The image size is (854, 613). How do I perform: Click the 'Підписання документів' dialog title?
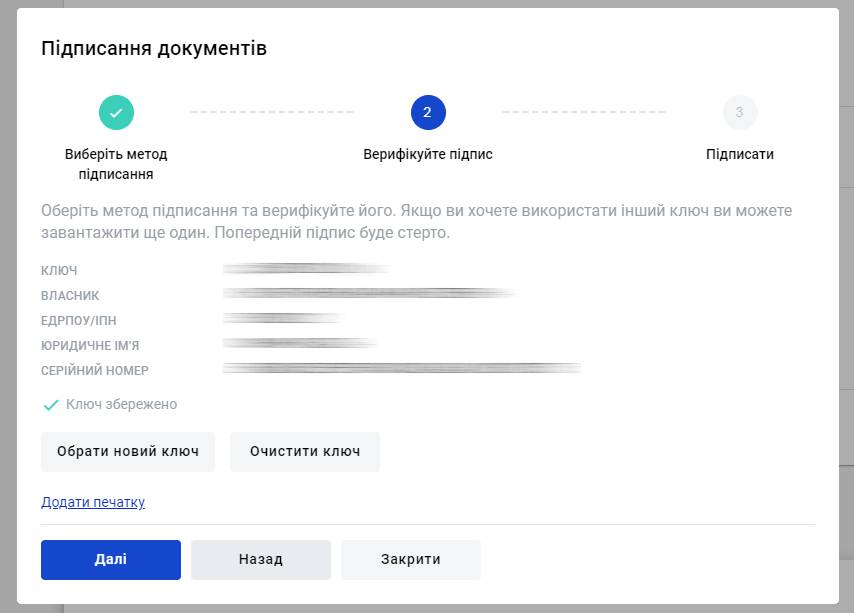click(154, 48)
